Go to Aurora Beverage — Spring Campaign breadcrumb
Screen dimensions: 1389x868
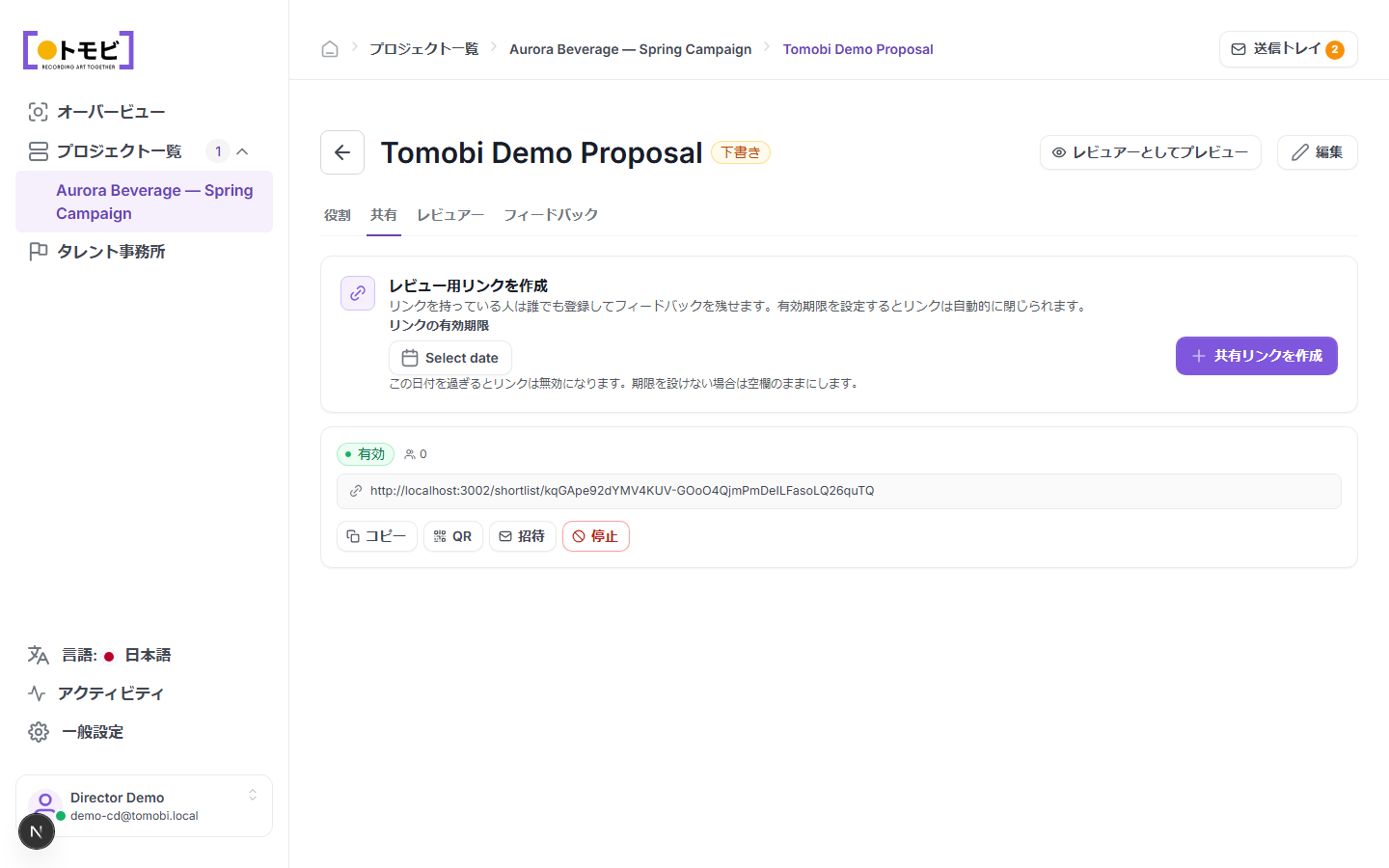630,49
